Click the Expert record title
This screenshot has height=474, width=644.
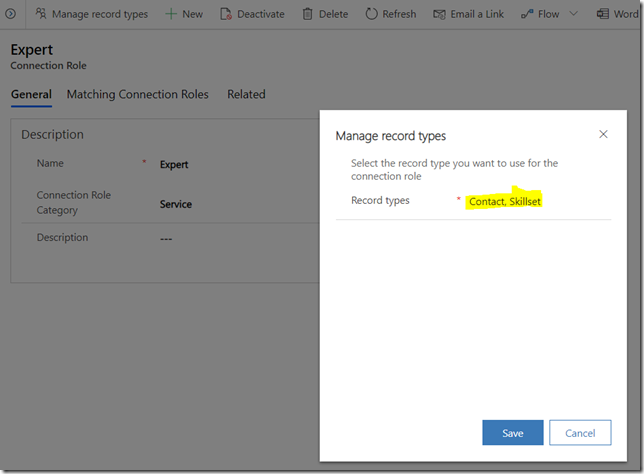(x=32, y=50)
